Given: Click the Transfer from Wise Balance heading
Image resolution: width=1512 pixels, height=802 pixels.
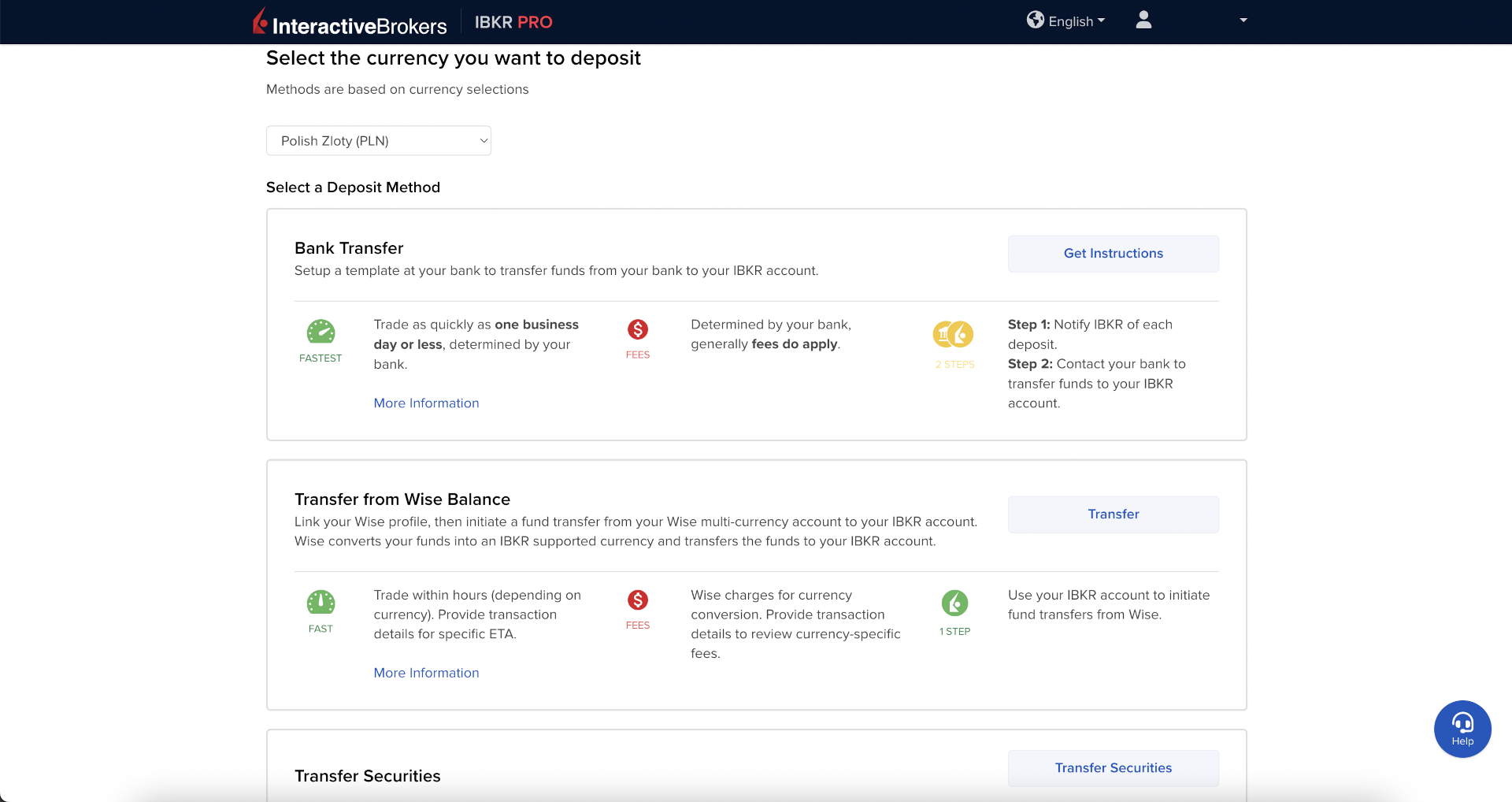Looking at the screenshot, I should [x=402, y=499].
